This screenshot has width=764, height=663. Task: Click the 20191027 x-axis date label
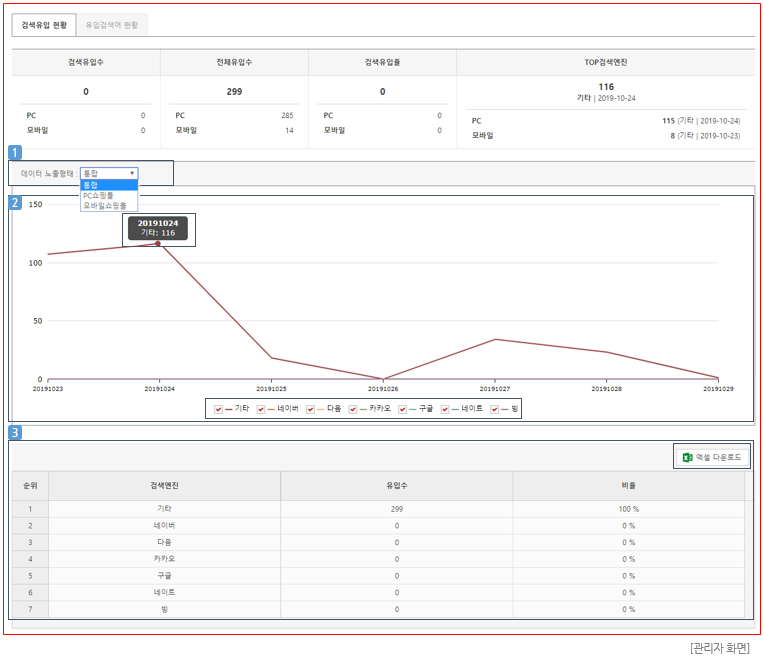495,389
